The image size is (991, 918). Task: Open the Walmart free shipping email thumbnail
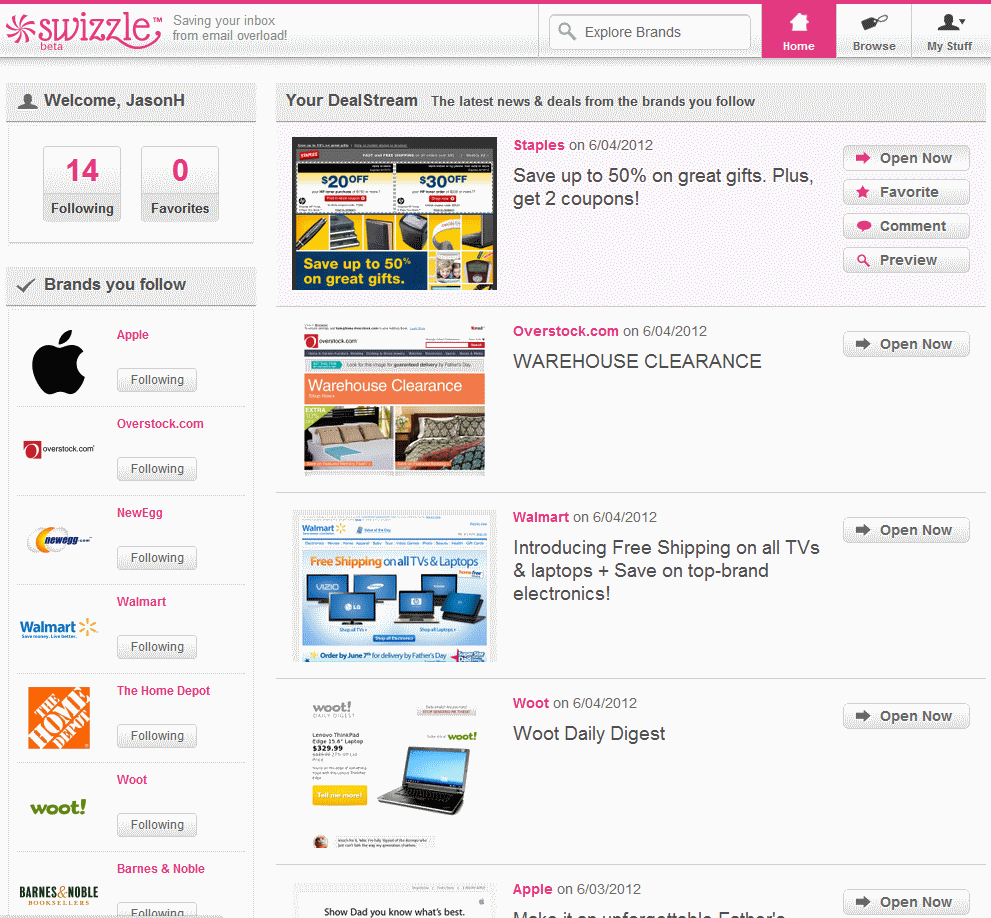pos(394,586)
